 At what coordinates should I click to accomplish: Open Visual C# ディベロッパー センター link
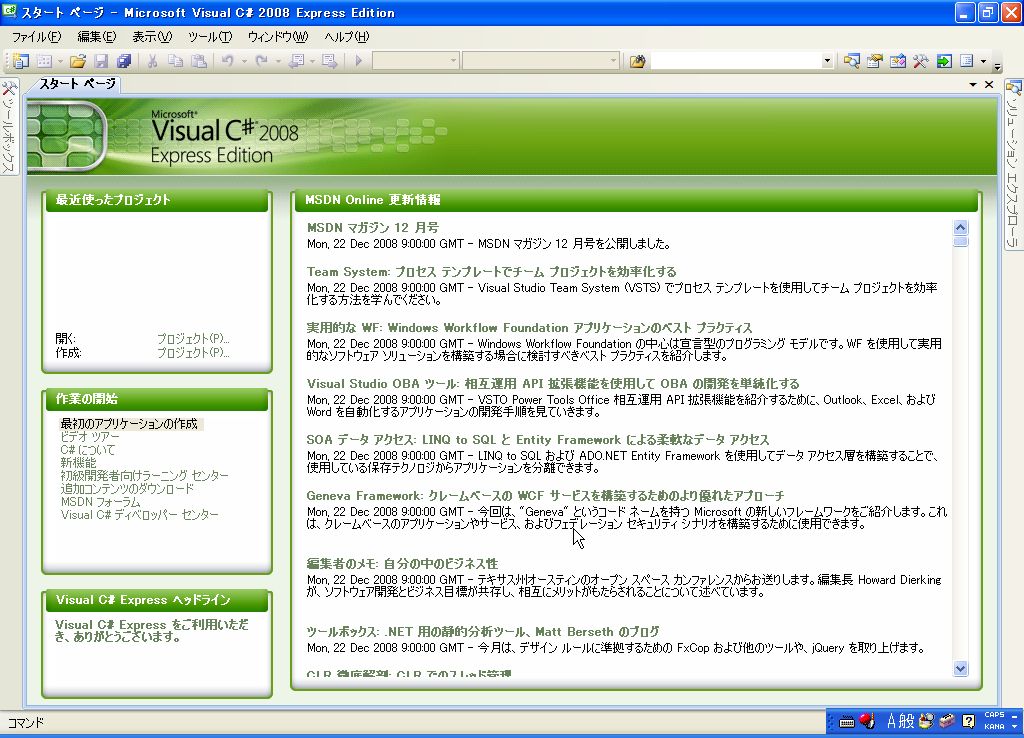coord(140,515)
